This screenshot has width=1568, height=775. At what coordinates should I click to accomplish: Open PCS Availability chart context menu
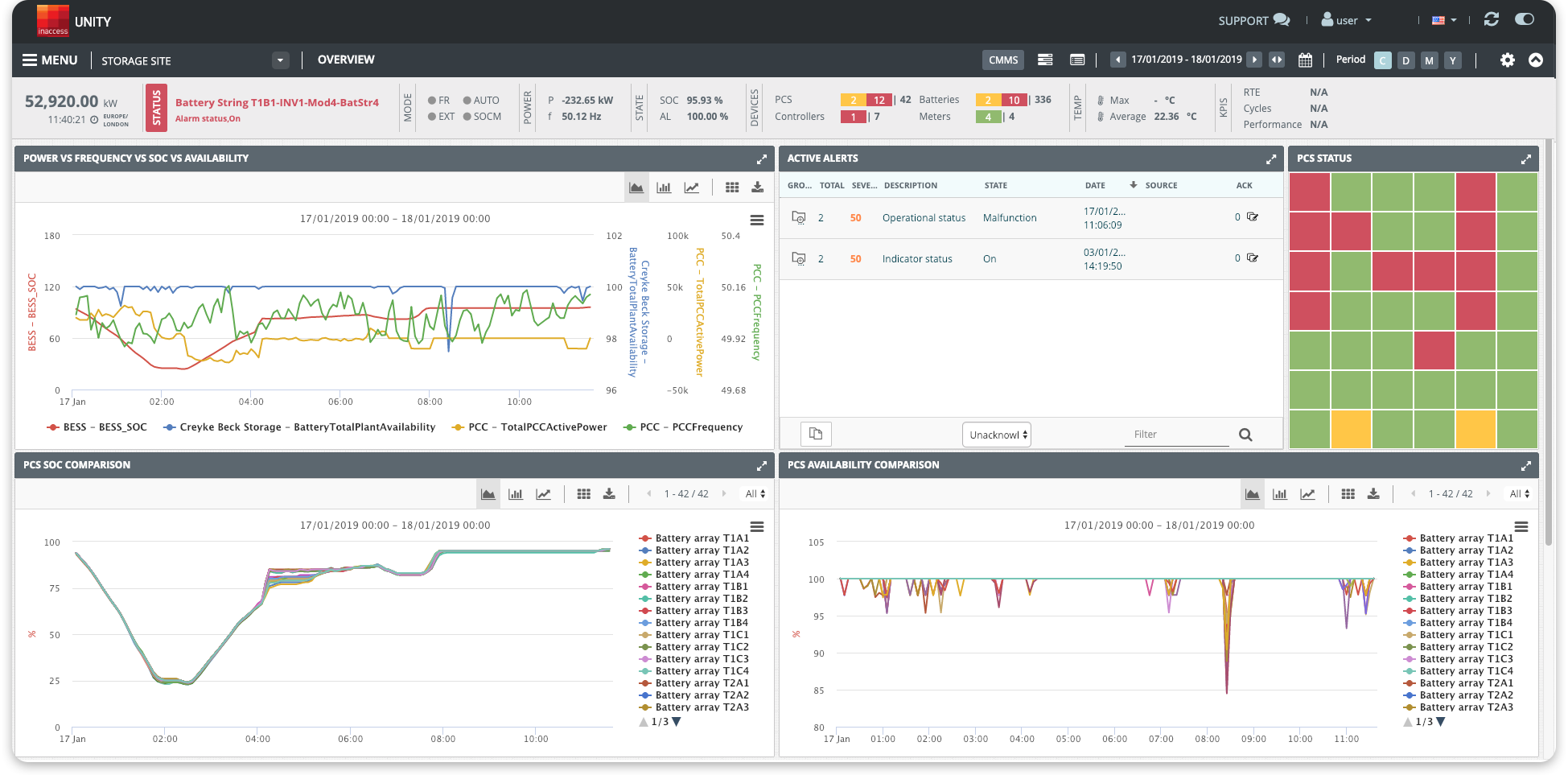[1521, 526]
